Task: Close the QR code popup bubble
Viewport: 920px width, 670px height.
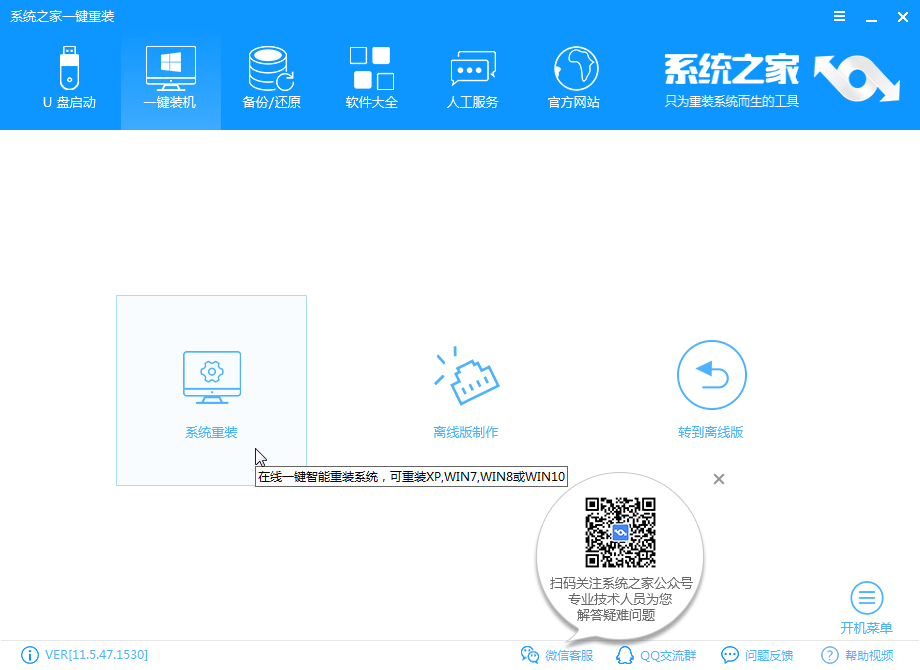Action: click(x=719, y=479)
